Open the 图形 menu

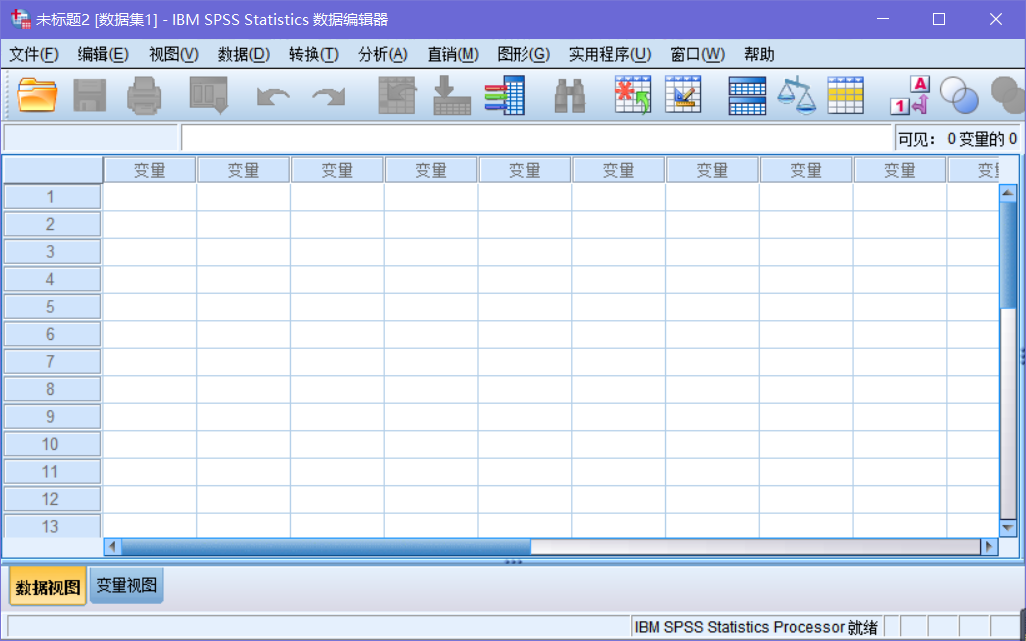pyautogui.click(x=523, y=54)
